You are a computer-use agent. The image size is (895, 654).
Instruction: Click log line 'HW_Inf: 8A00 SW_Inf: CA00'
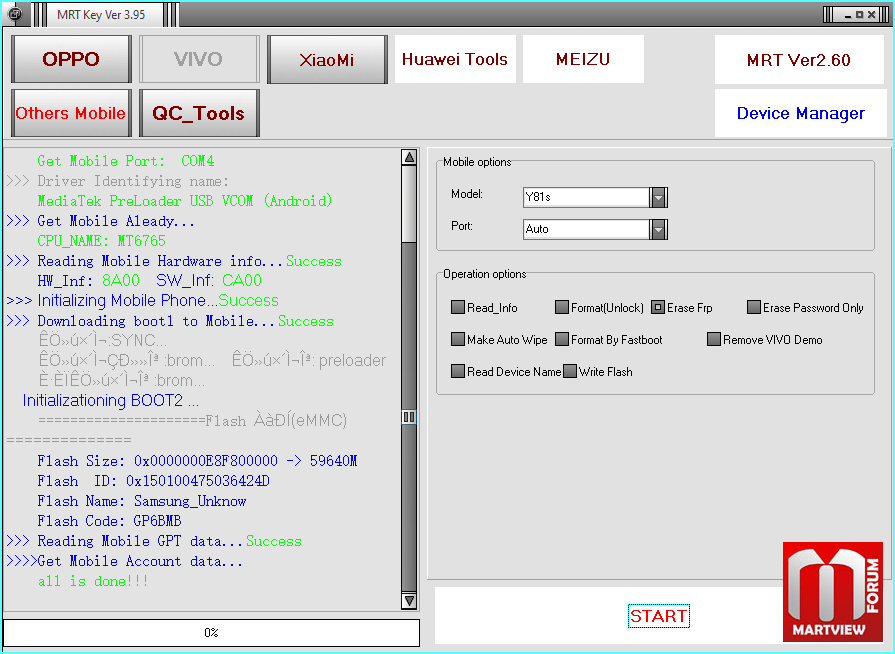coord(150,281)
